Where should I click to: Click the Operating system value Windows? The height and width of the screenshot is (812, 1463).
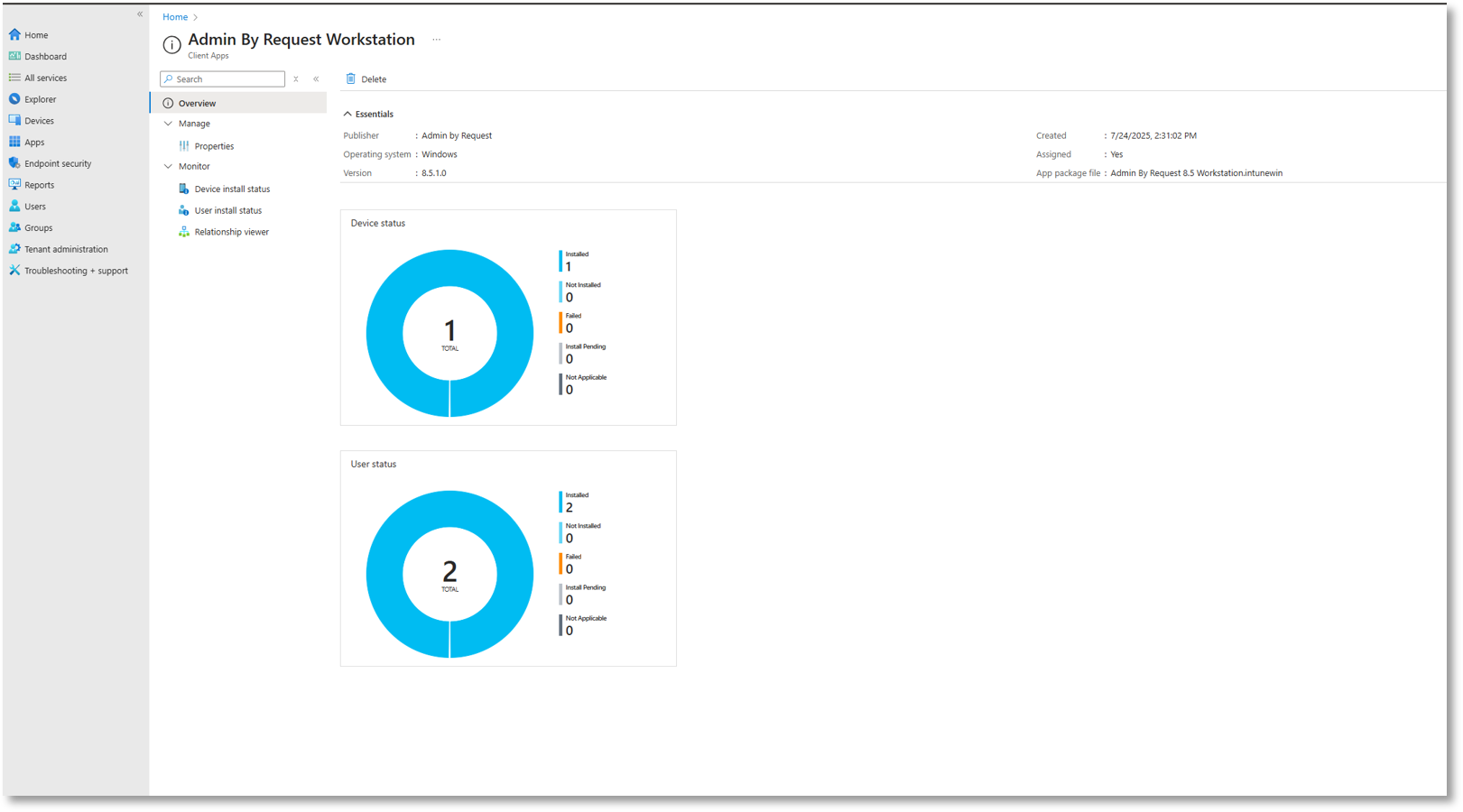pyautogui.click(x=440, y=154)
